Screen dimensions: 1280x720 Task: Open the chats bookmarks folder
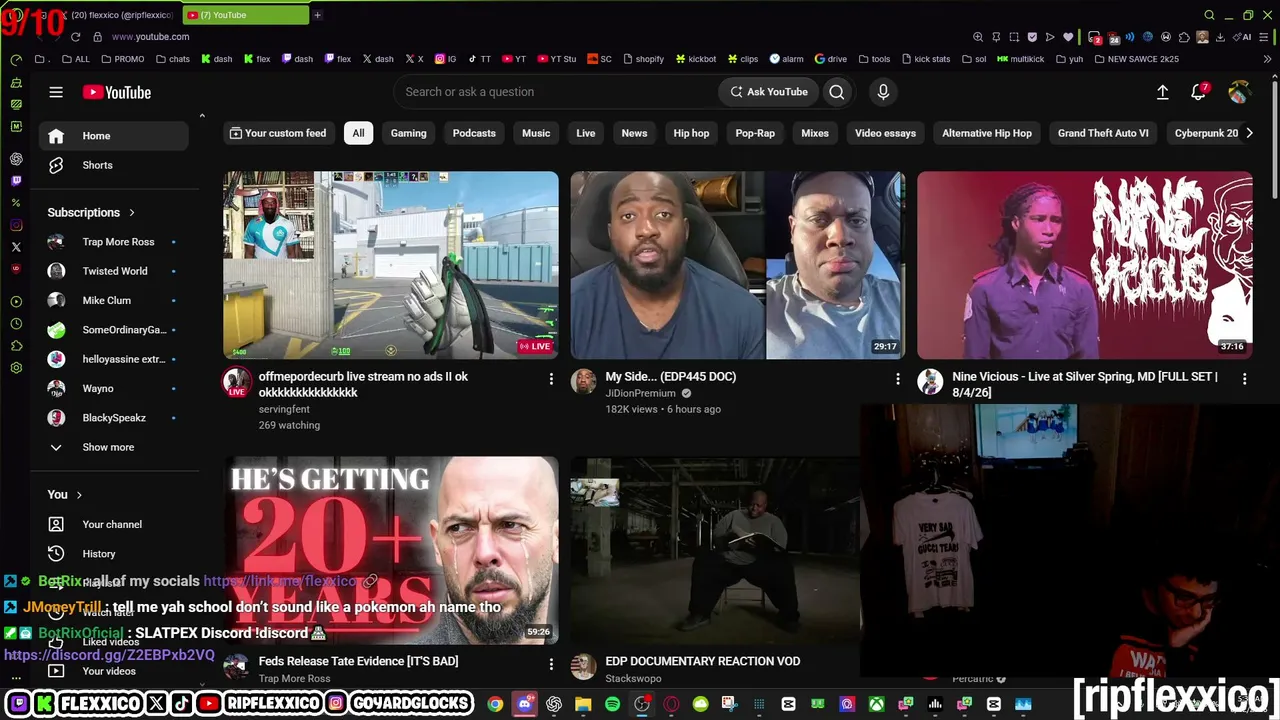tap(173, 59)
